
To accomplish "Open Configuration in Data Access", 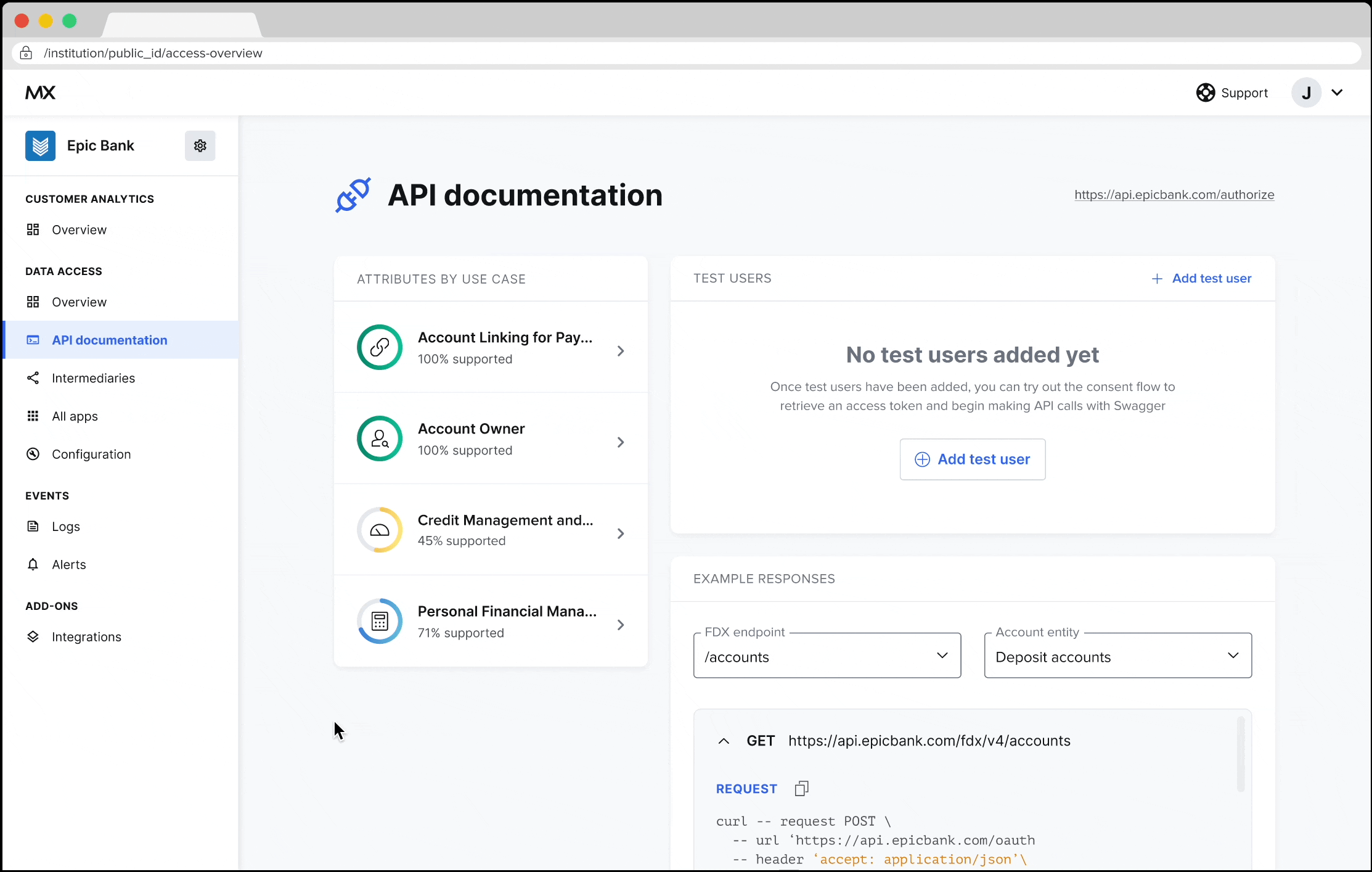I will coord(91,455).
